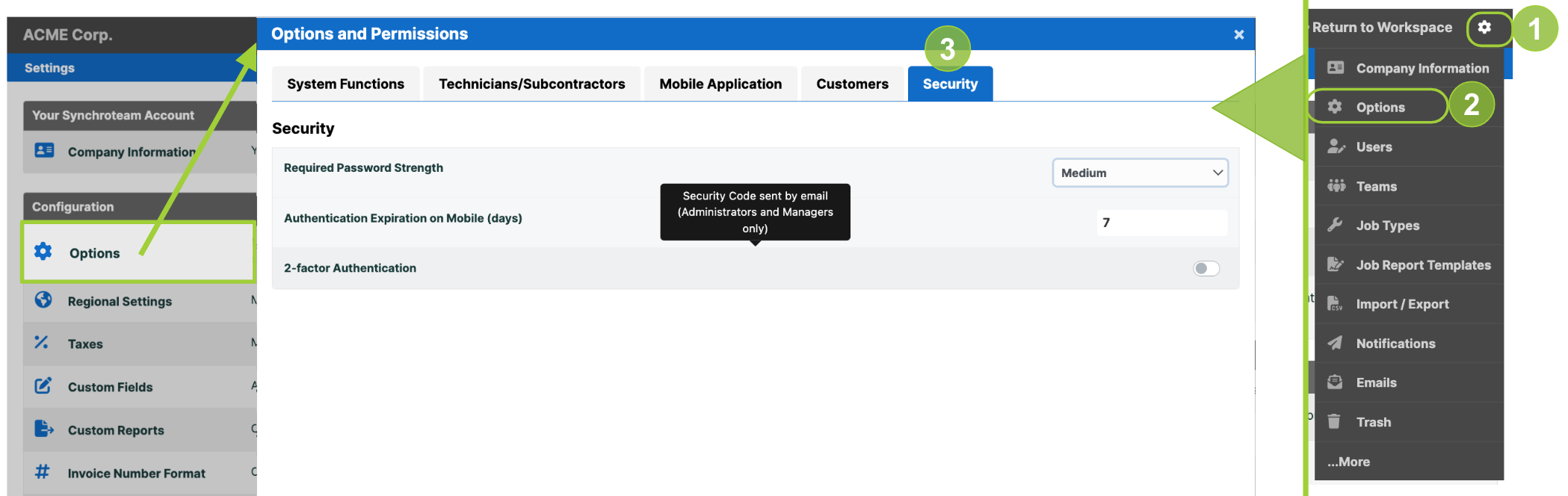The height and width of the screenshot is (496, 1568).
Task: Click the Job Report Templates icon
Action: click(x=1336, y=264)
